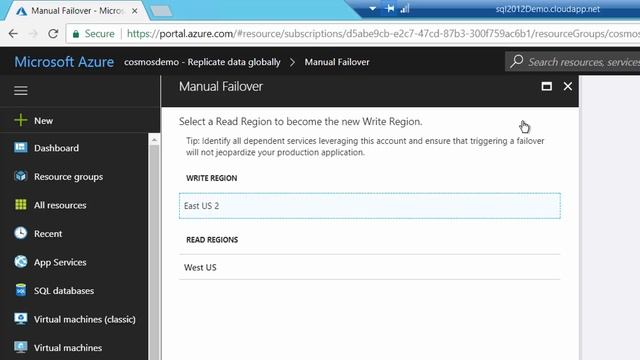Click the READ REGIONS heading
Viewport: 640px width, 360px height.
coord(212,240)
